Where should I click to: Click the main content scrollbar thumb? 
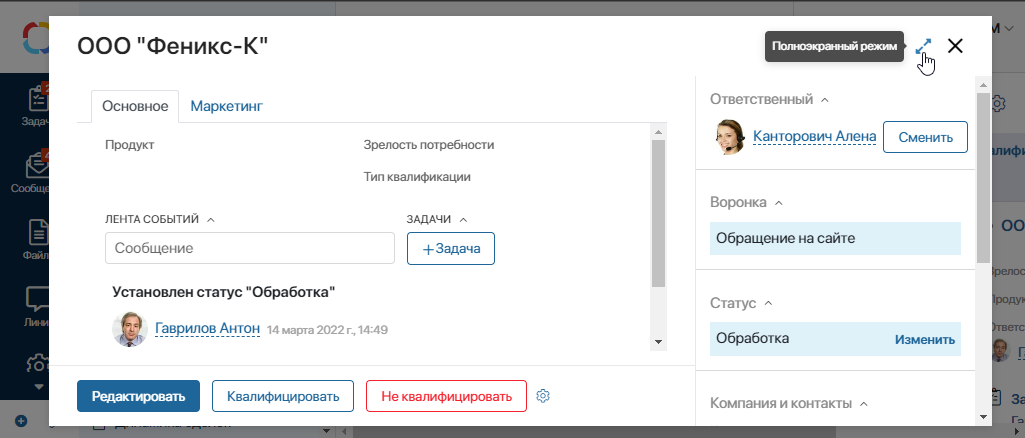tap(658, 212)
